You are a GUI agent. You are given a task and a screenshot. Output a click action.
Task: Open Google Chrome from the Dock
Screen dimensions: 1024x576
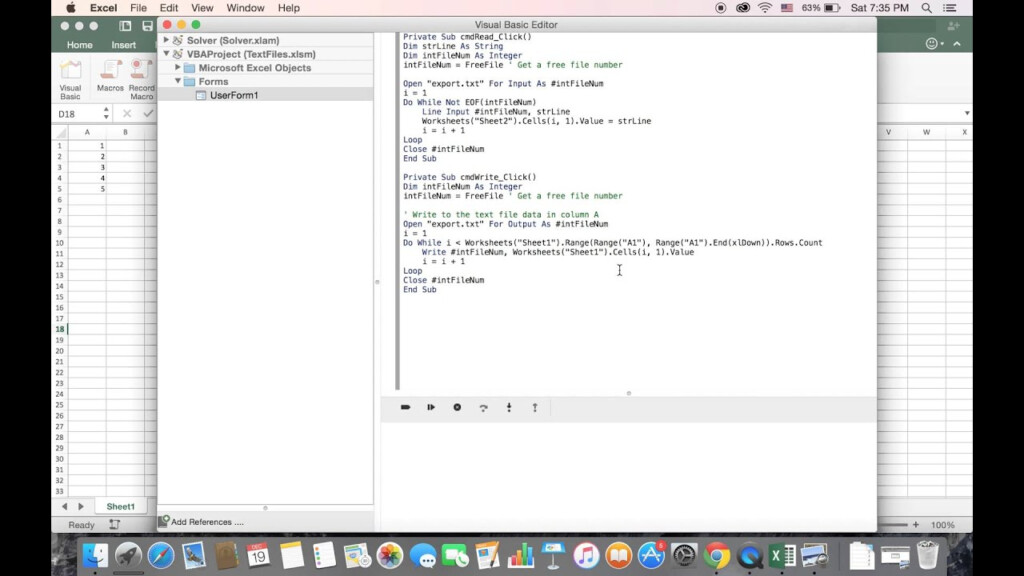point(716,556)
